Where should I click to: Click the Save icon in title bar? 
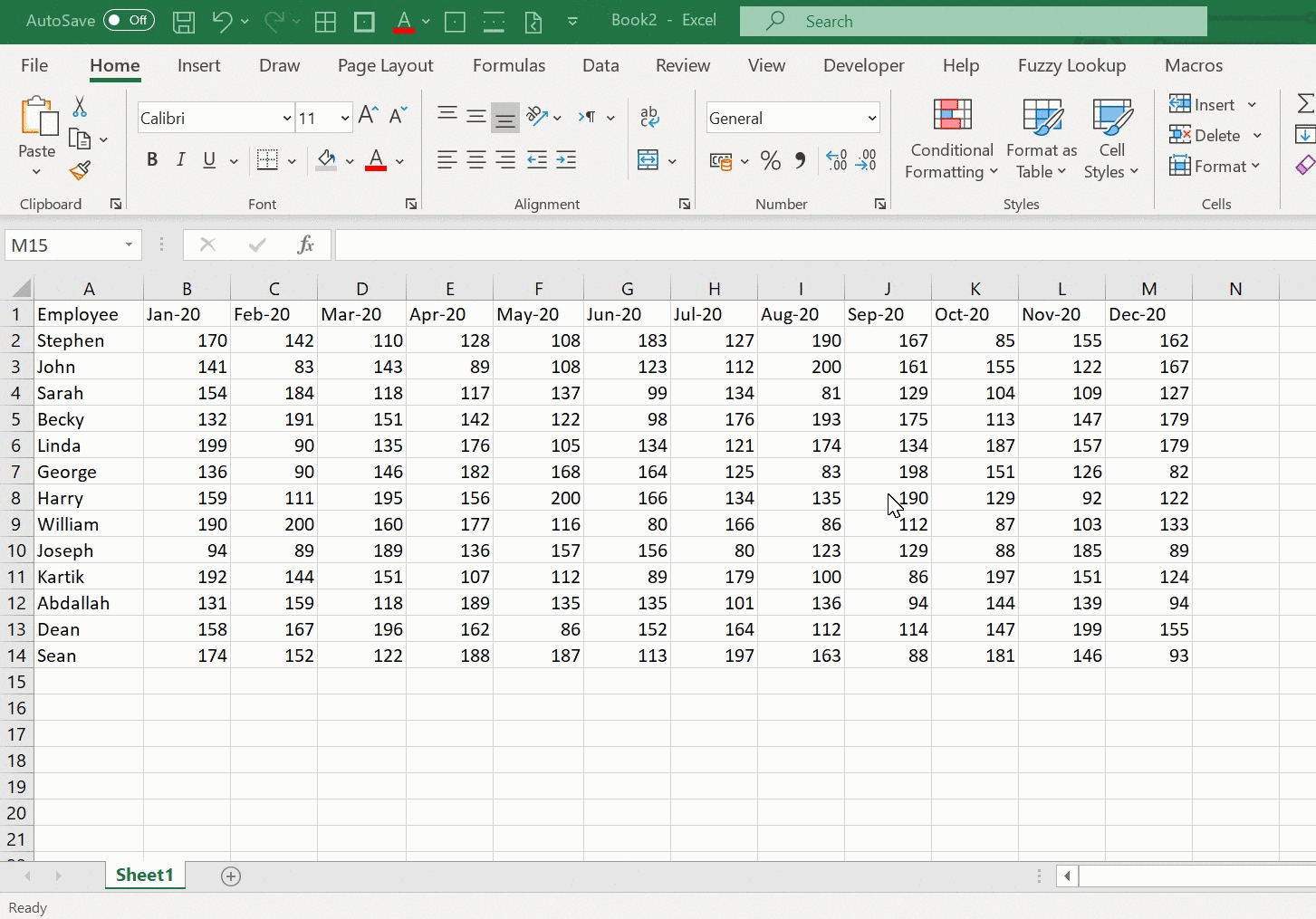183,22
